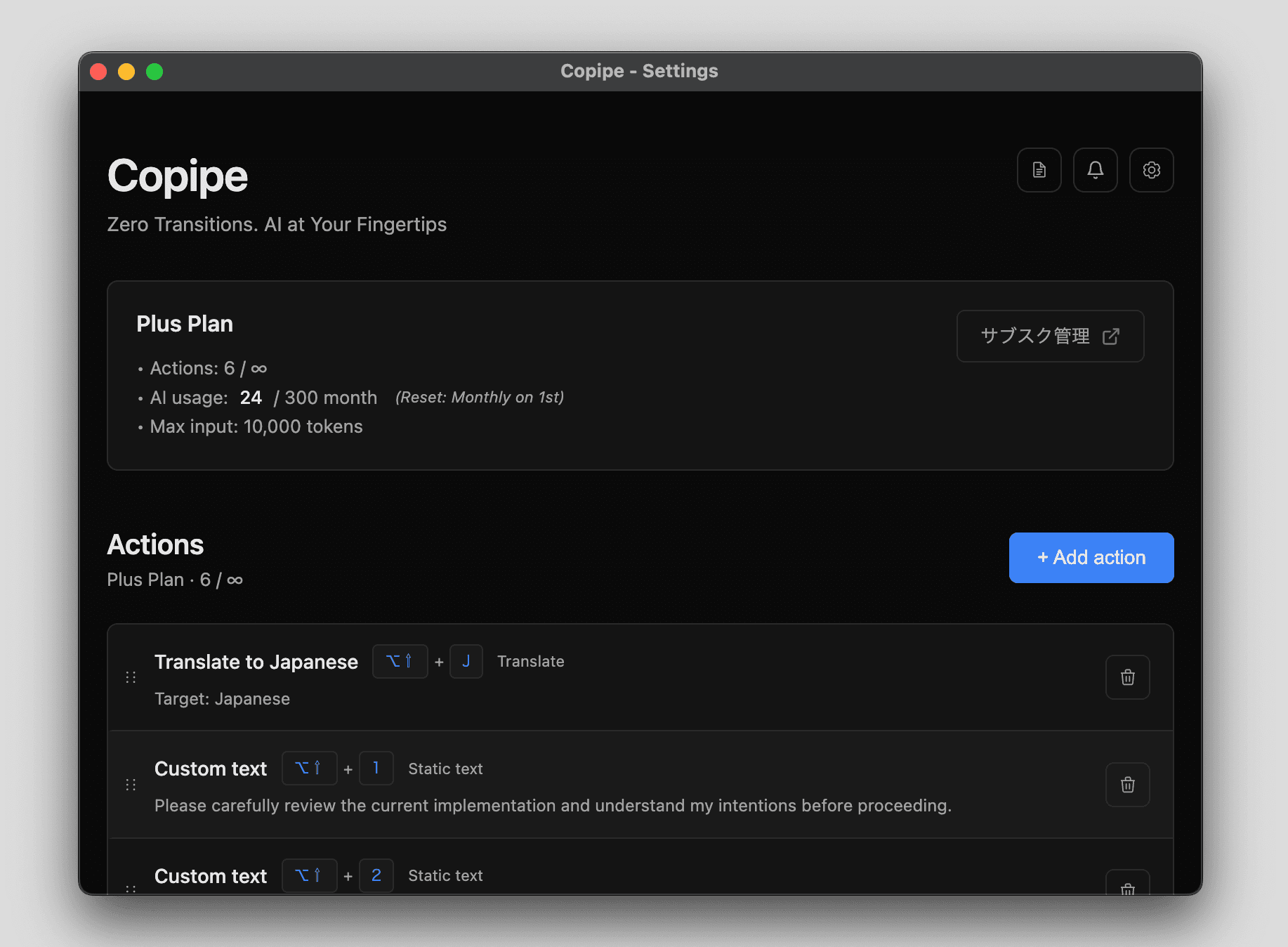The image size is (1288, 947).
Task: Click the J shortcut key badge
Action: coord(466,661)
